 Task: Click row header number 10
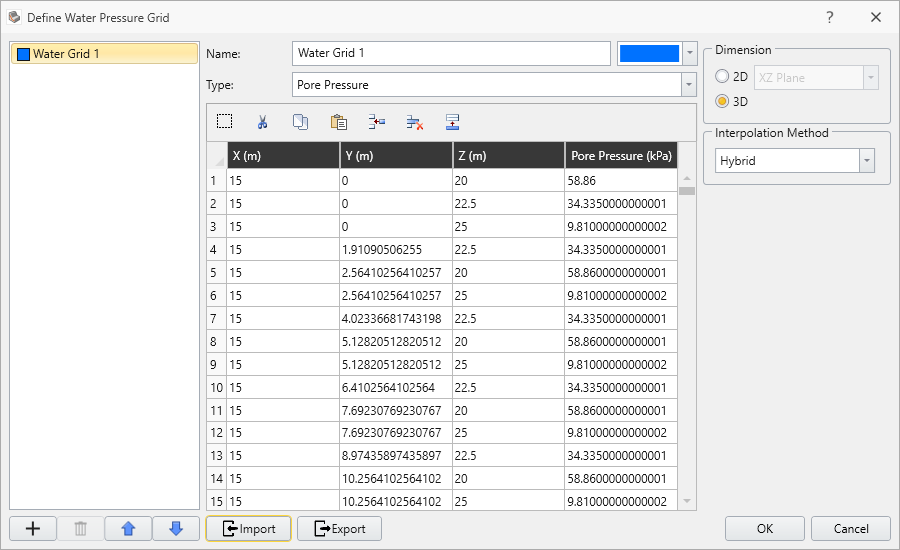coord(217,388)
